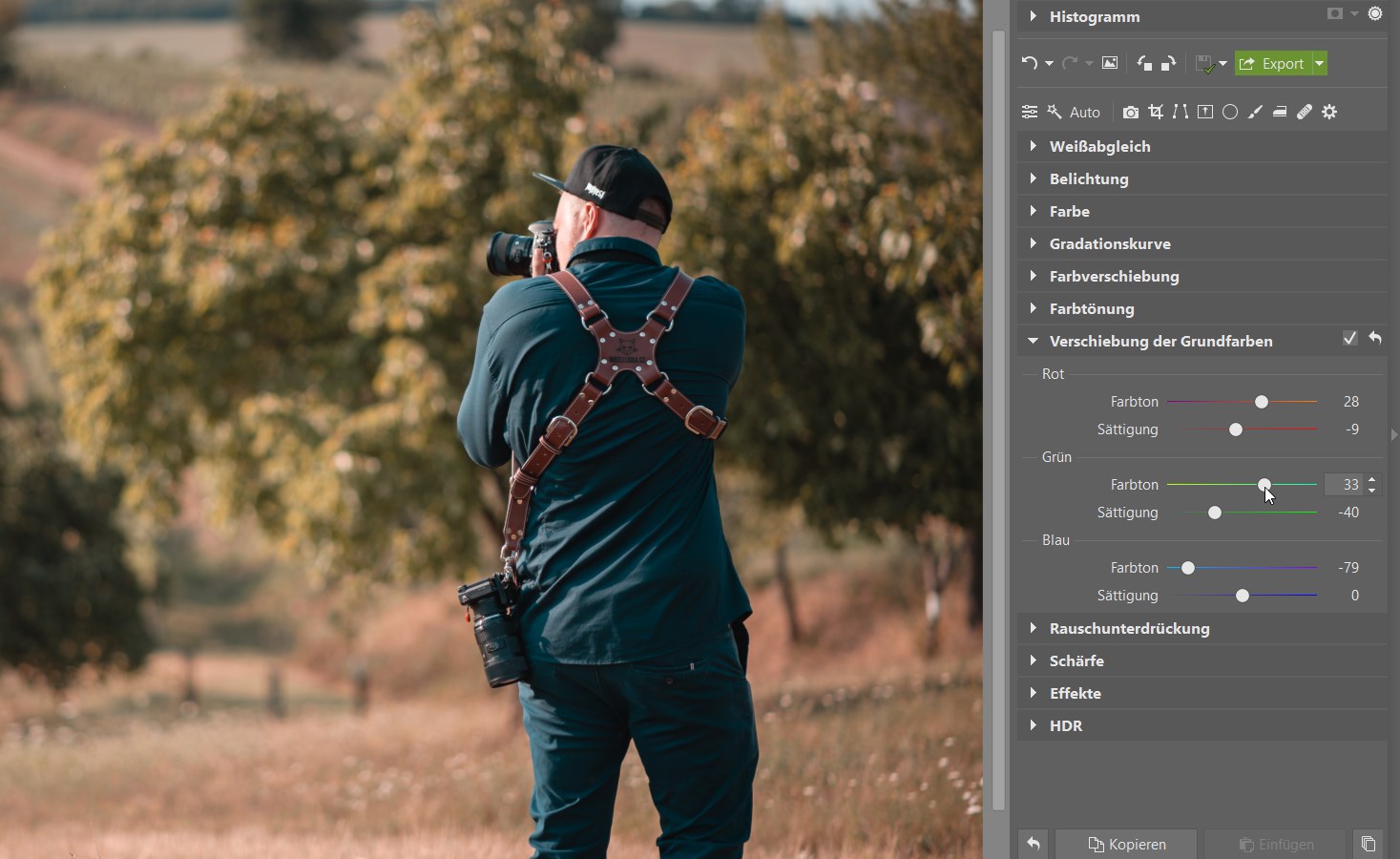Toggle the histogram exposure warning sun icon
Image resolution: width=1400 pixels, height=859 pixels.
(1375, 14)
